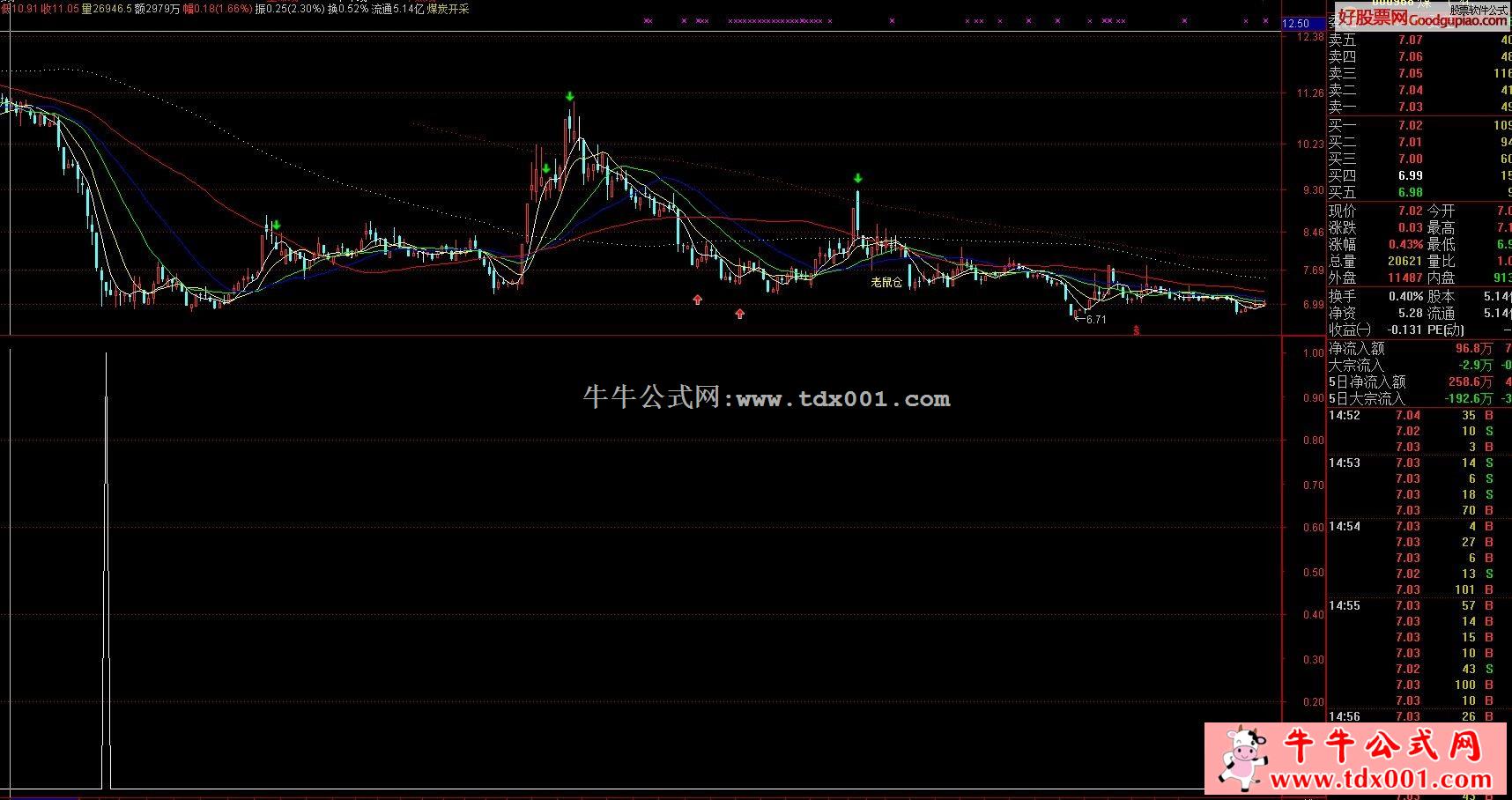The image size is (1512, 800).
Task: Click the 8.46 price axis label
Action: click(1313, 233)
